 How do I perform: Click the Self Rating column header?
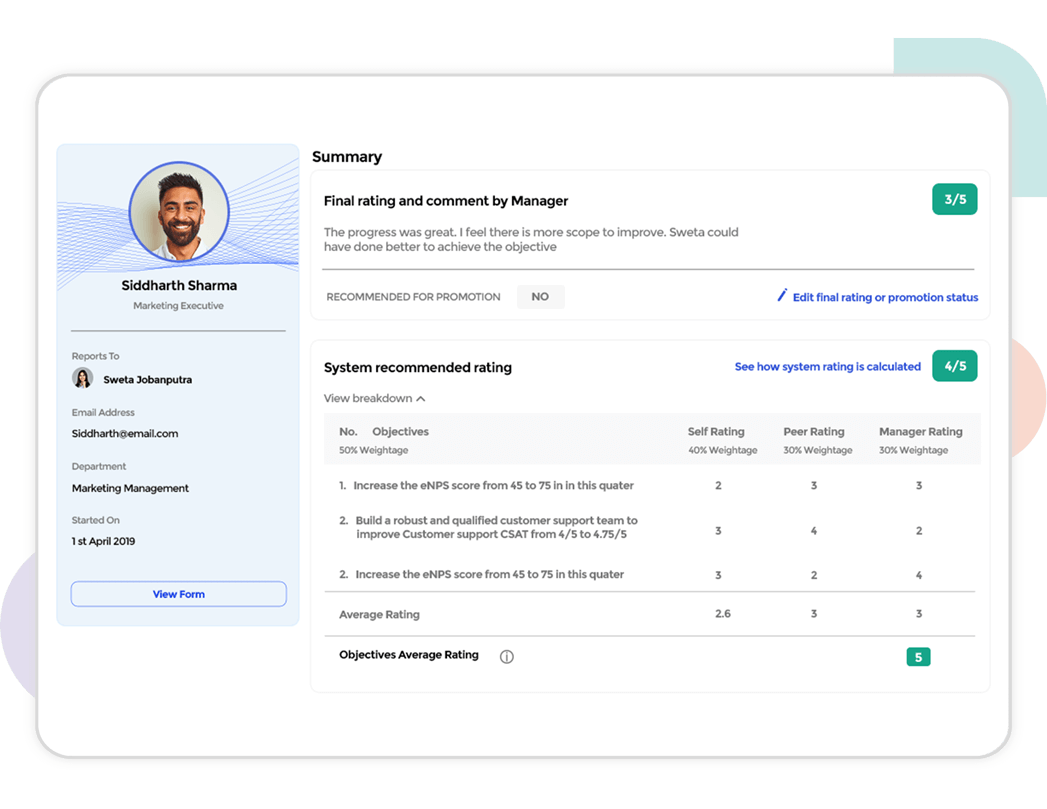(716, 431)
